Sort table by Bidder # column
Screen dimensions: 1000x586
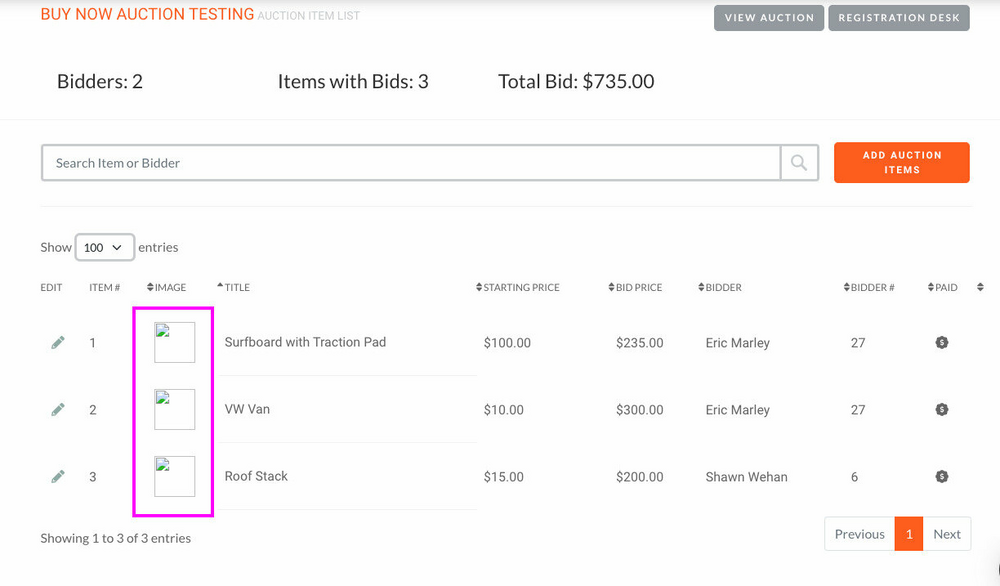point(870,288)
